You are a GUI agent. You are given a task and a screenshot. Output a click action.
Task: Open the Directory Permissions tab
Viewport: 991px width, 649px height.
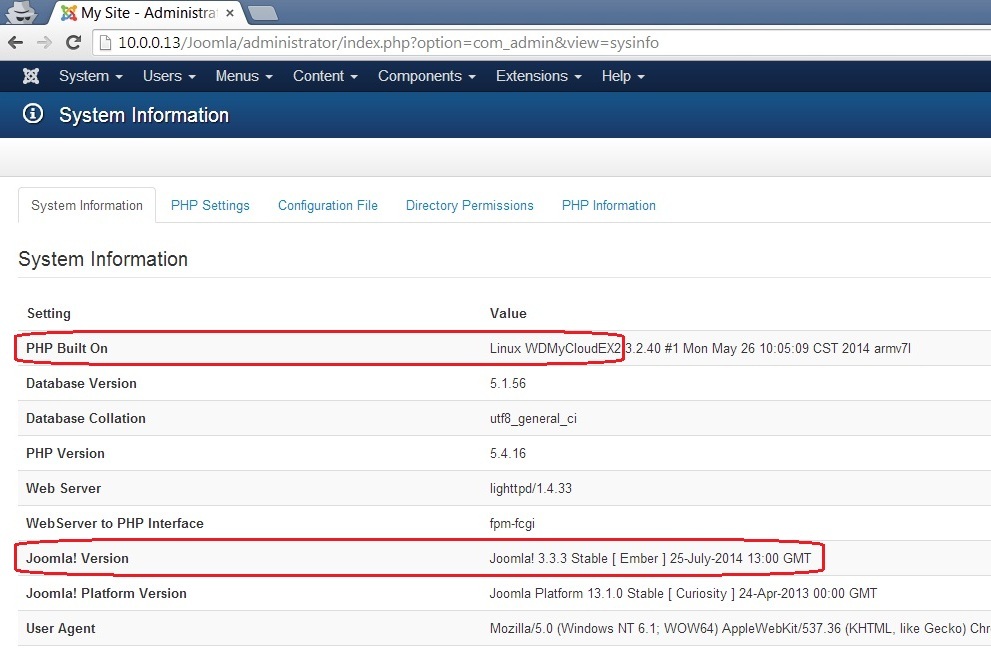pyautogui.click(x=470, y=205)
